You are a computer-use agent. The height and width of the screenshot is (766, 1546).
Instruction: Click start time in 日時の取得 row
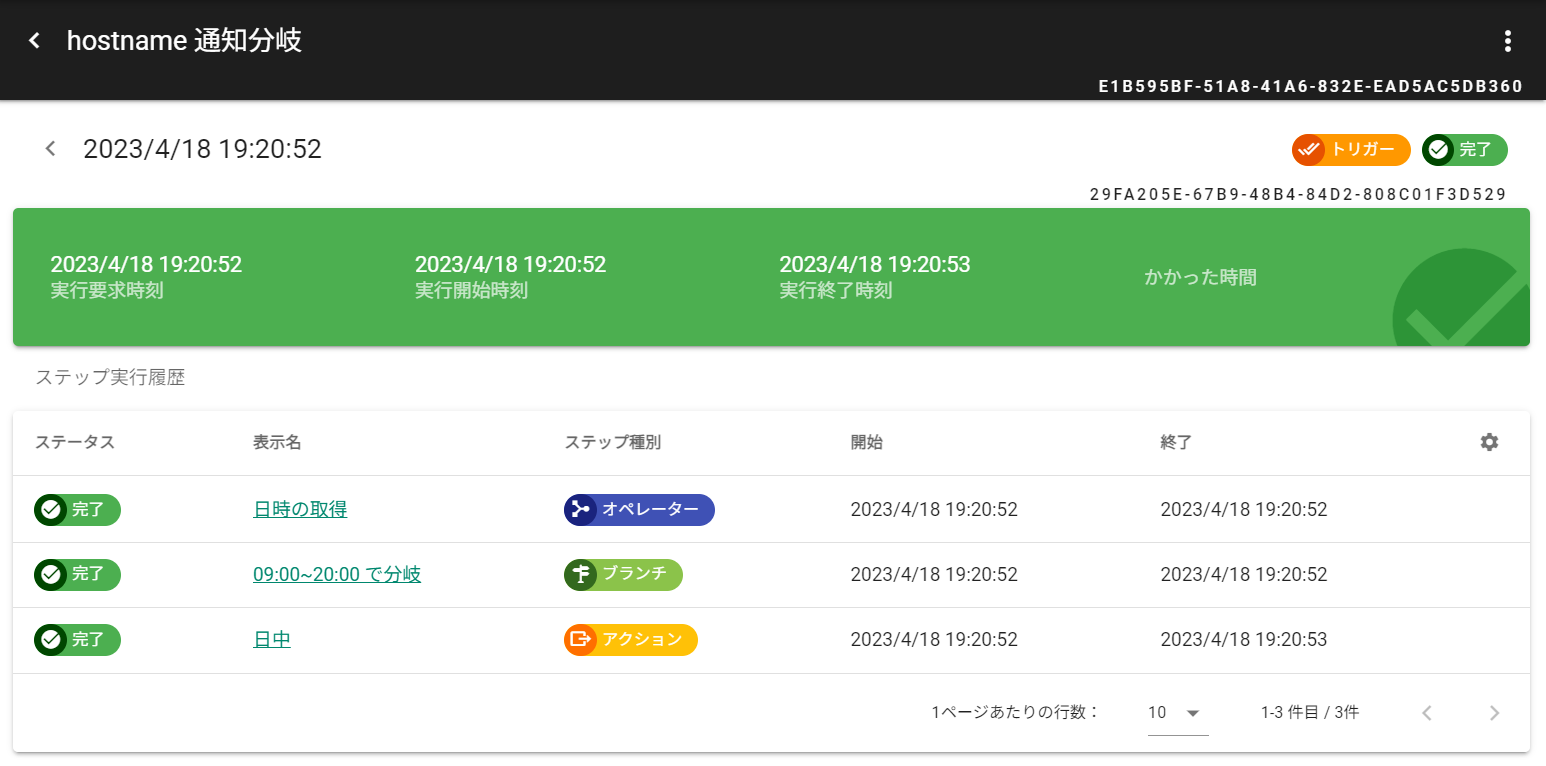(934, 510)
